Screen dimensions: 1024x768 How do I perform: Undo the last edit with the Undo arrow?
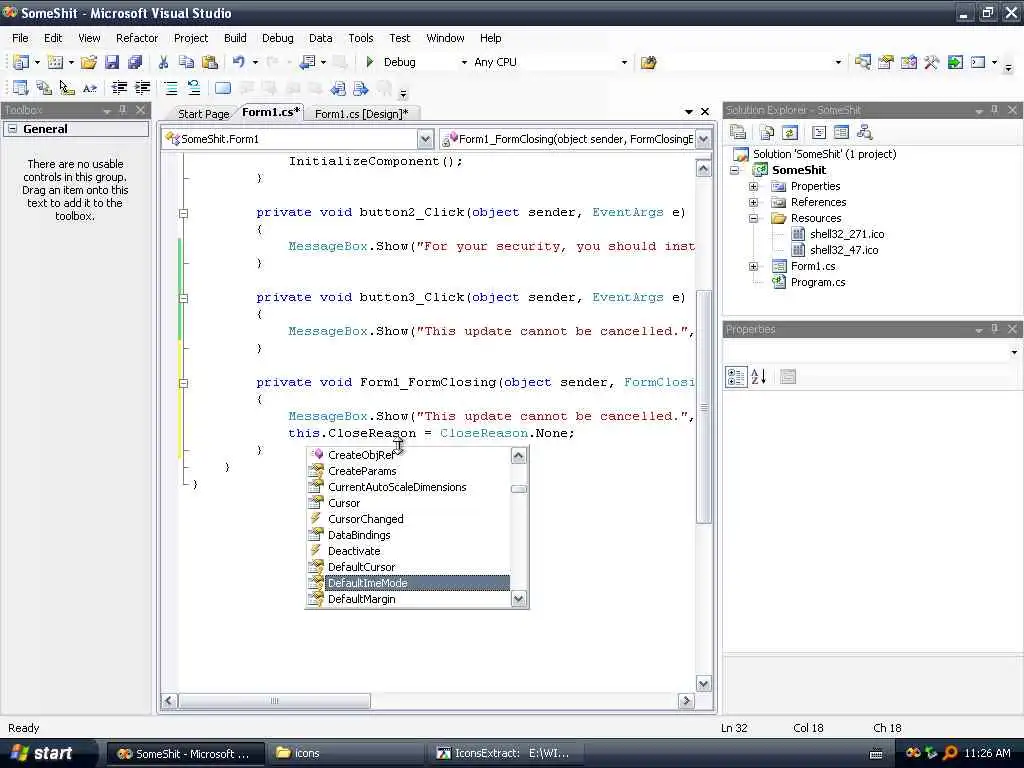pos(238,62)
